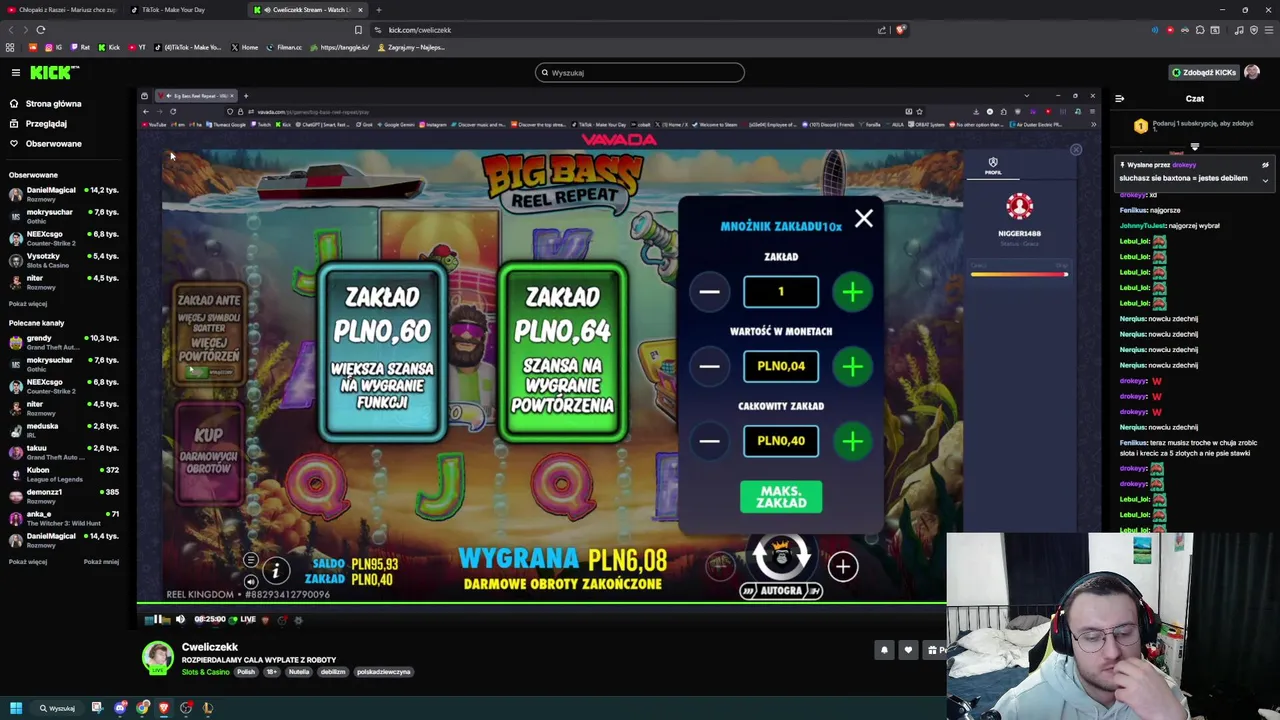Click the green stream progress bar

click(x=541, y=603)
